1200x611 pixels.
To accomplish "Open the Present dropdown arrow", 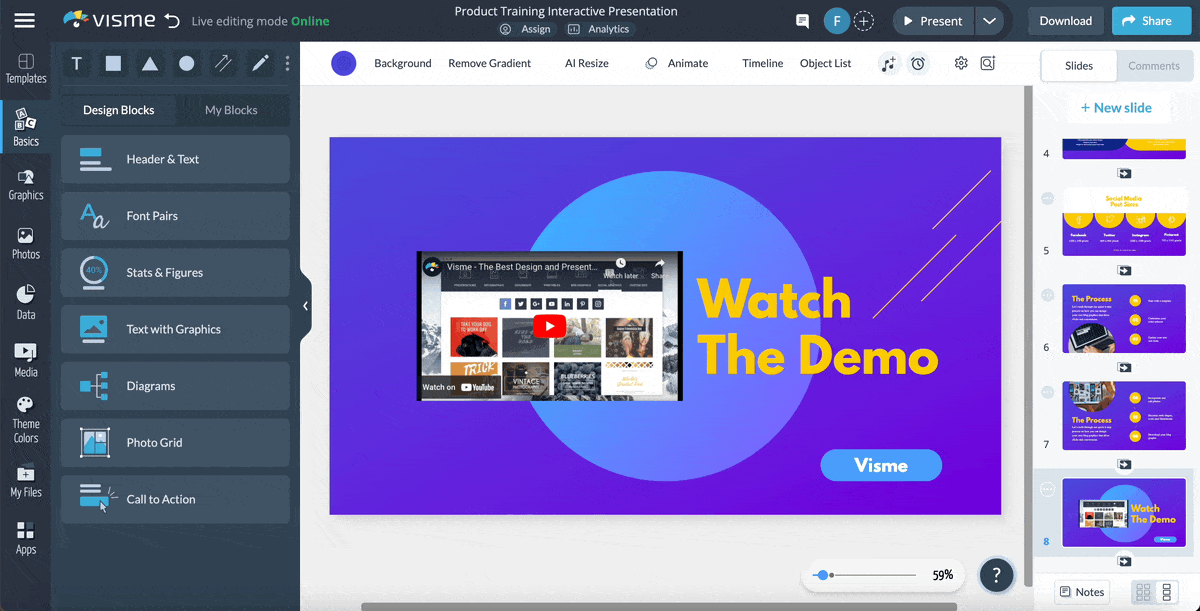I will pyautogui.click(x=991, y=20).
